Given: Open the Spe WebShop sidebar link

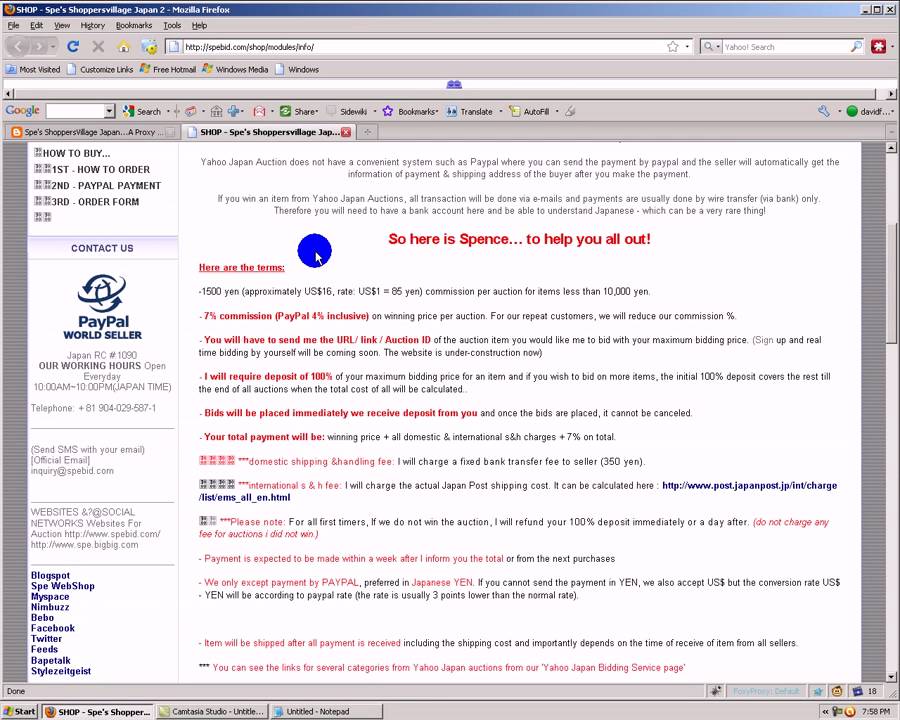Looking at the screenshot, I should click(63, 586).
